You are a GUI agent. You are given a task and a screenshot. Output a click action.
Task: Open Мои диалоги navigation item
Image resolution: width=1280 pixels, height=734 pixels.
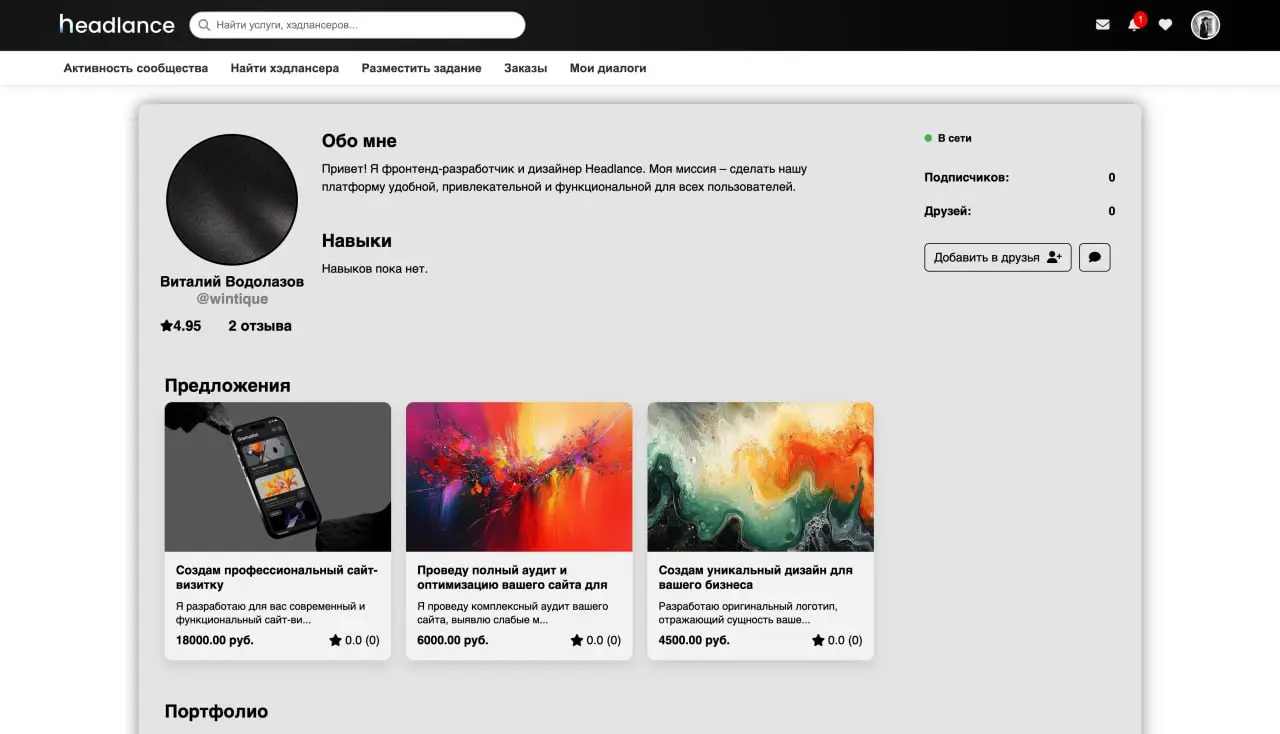coord(608,68)
